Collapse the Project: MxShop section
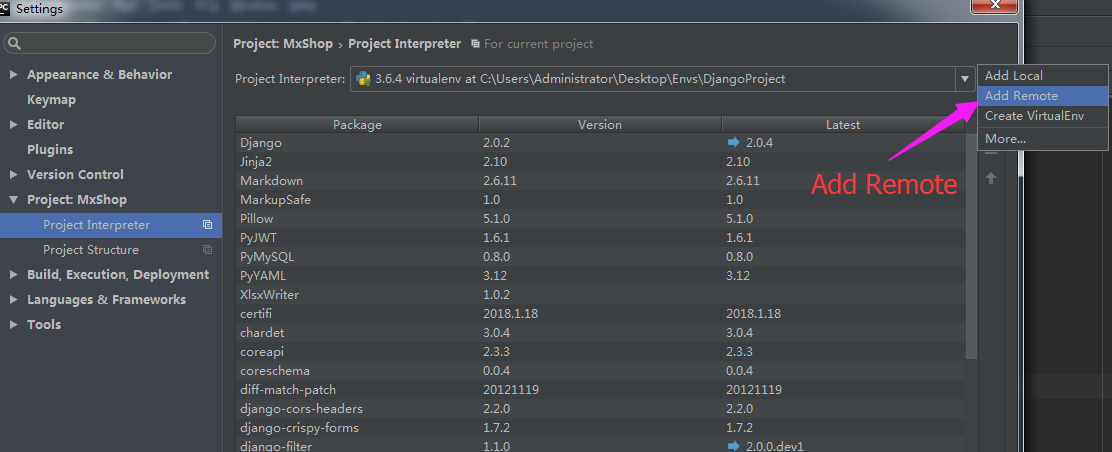1112x452 pixels. click(x=13, y=200)
